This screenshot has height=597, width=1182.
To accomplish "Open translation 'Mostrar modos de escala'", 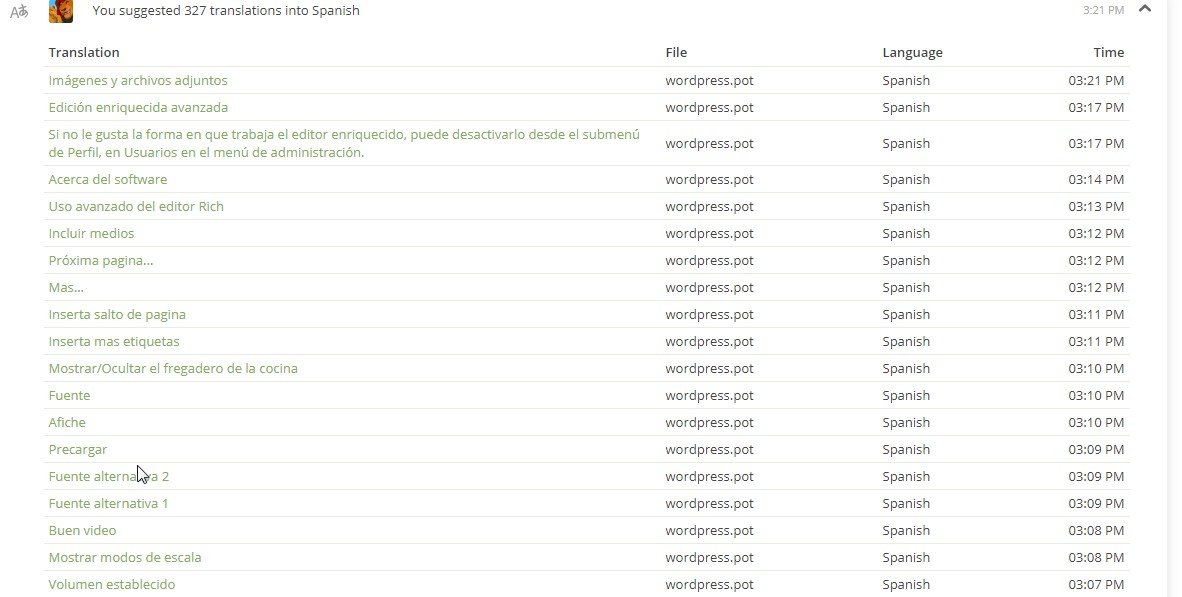I will click(124, 558).
